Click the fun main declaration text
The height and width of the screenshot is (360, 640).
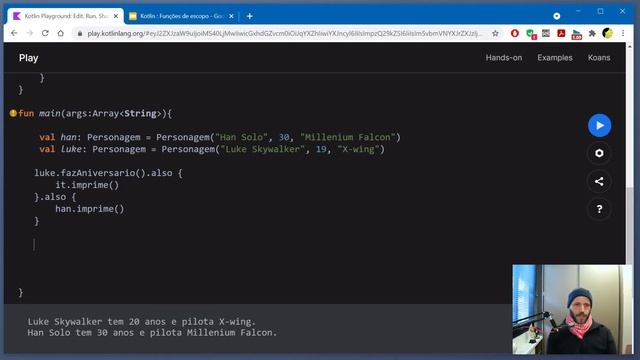coord(95,113)
